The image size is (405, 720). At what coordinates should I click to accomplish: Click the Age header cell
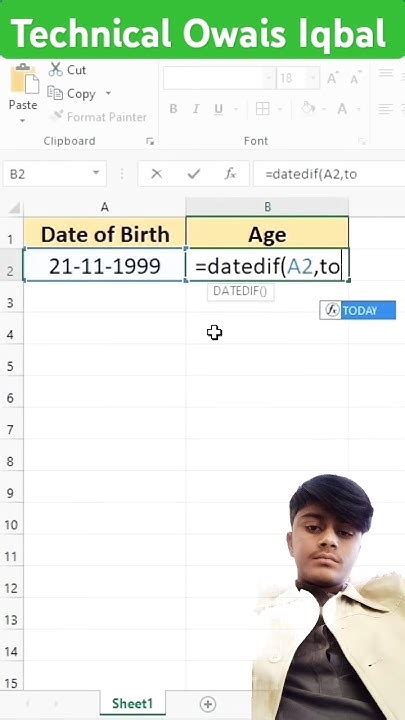267,233
